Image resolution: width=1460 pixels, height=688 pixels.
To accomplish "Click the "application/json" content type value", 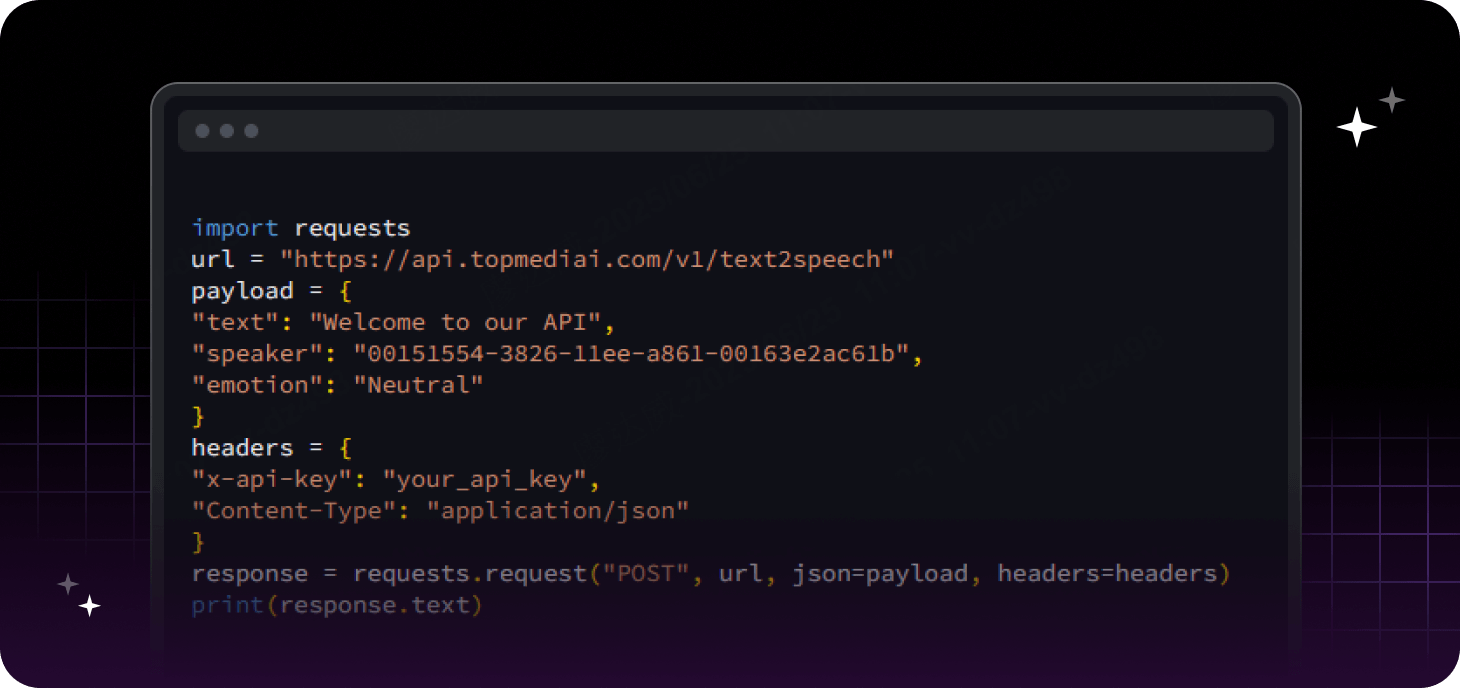I will [558, 511].
